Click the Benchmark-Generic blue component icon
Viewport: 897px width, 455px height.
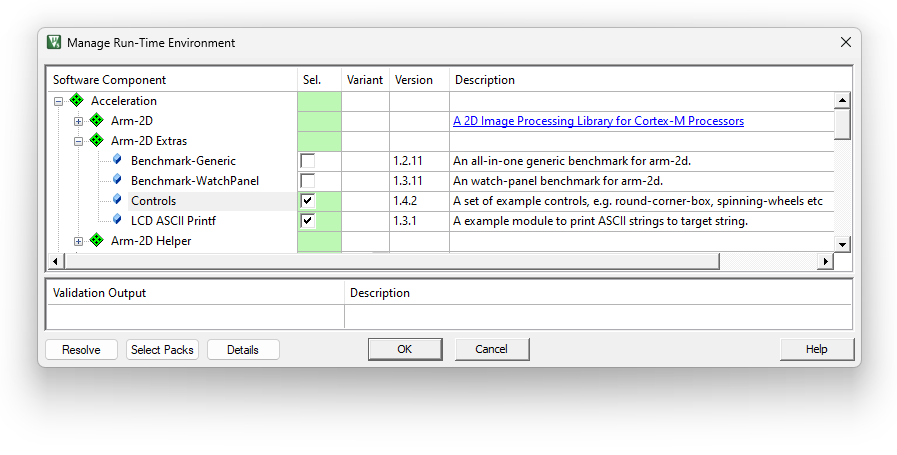click(x=117, y=160)
